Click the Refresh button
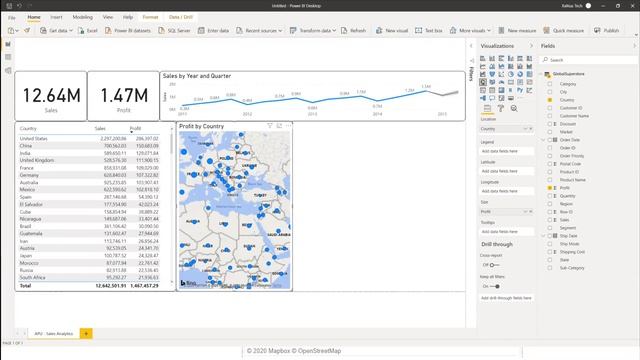This screenshot has width=640, height=360. click(353, 30)
